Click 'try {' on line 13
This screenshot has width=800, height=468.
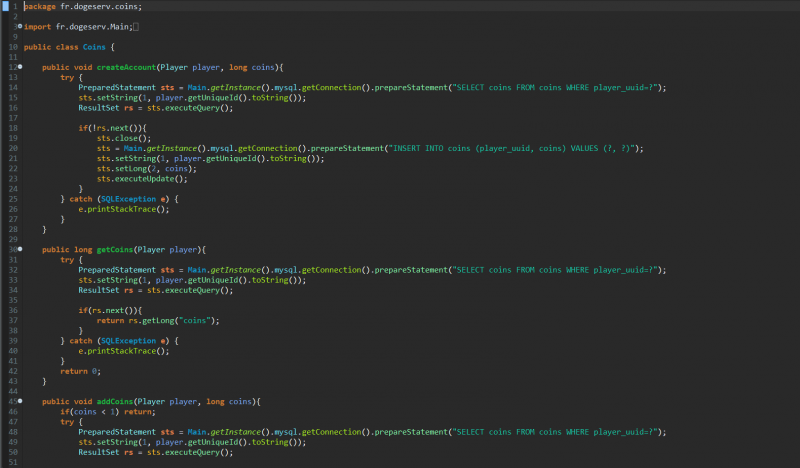pyautogui.click(x=71, y=78)
